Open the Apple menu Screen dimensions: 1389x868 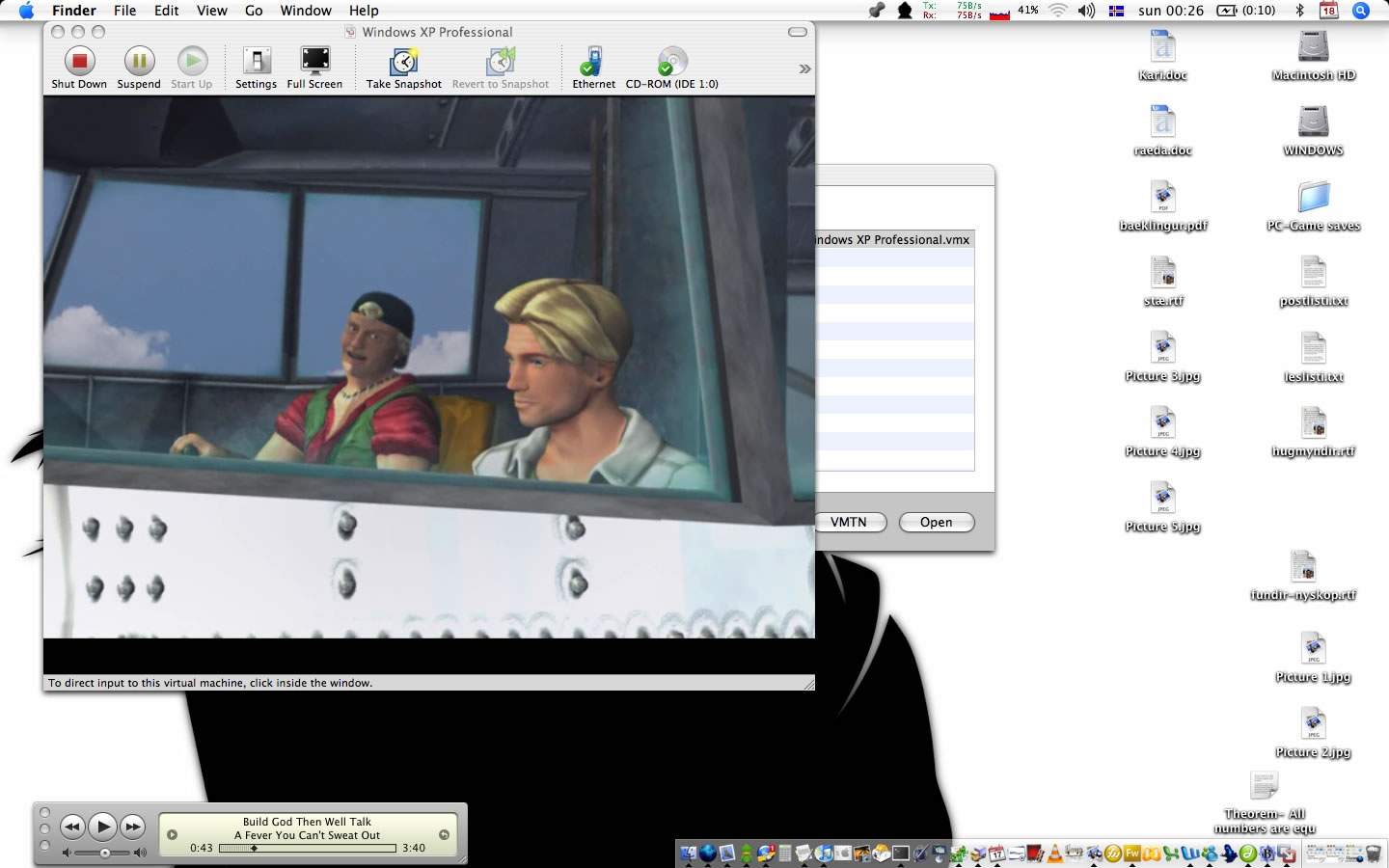[26, 11]
